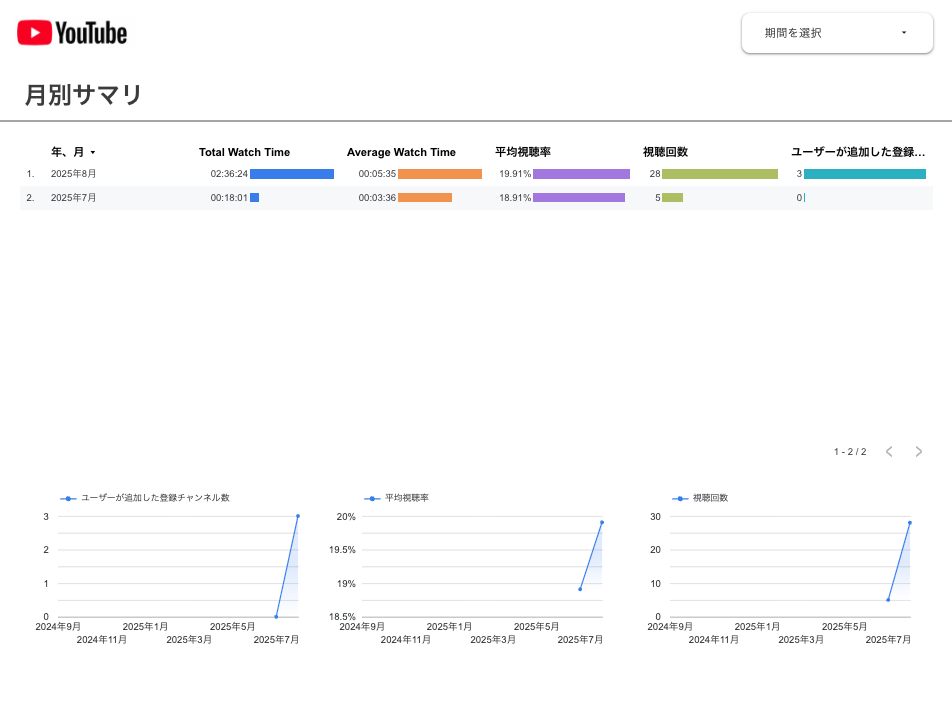Click the 視聴回数 column header

665,152
